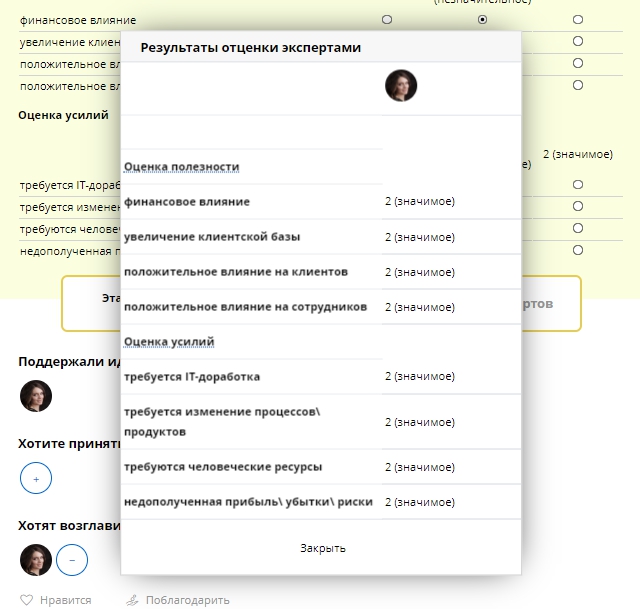
Task: Click the Оценка усилий heading in dialog
Action: [169, 342]
